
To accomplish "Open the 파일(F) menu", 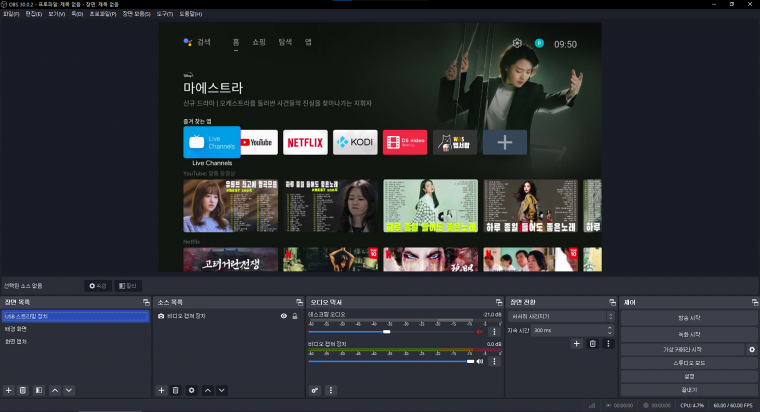I will [x=11, y=14].
